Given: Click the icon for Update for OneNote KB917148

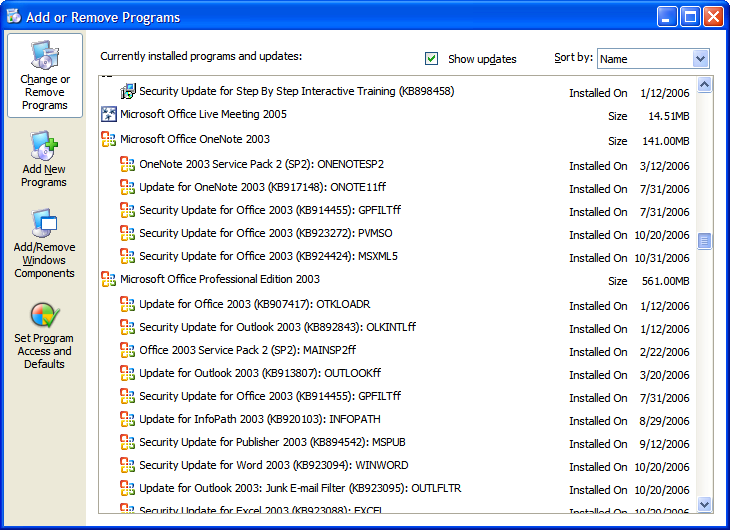Looking at the screenshot, I should [128, 187].
